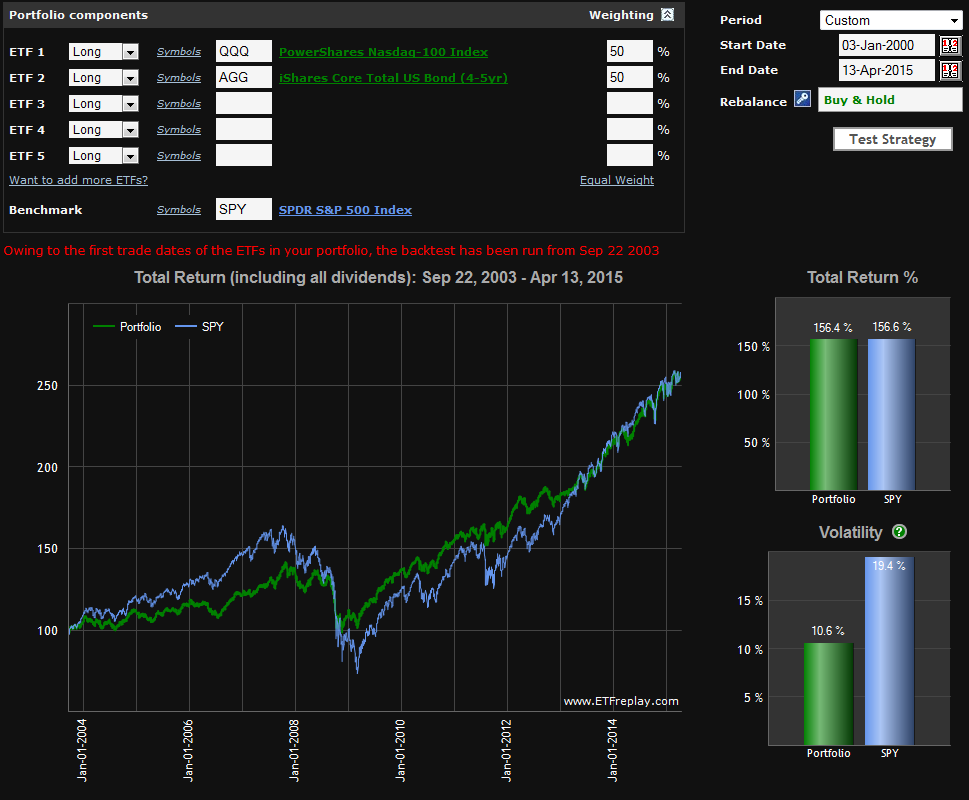
Task: Click the Rebalance settings wrench icon
Action: pos(802,100)
